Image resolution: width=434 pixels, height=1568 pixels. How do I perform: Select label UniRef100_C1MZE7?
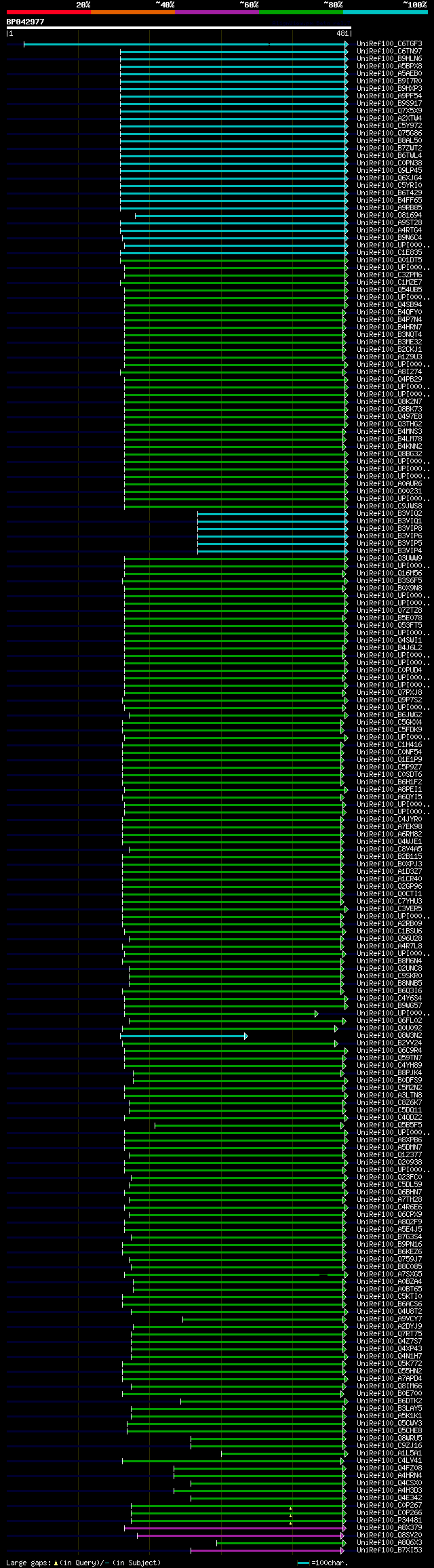[x=389, y=283]
